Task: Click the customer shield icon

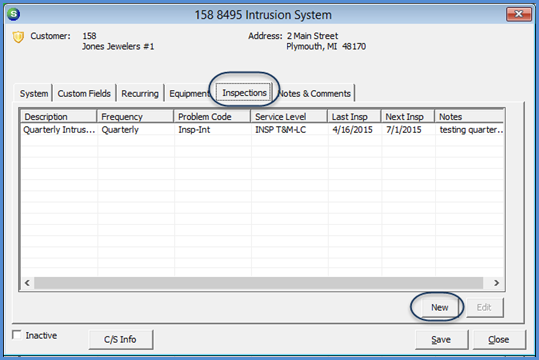Action: click(18, 37)
